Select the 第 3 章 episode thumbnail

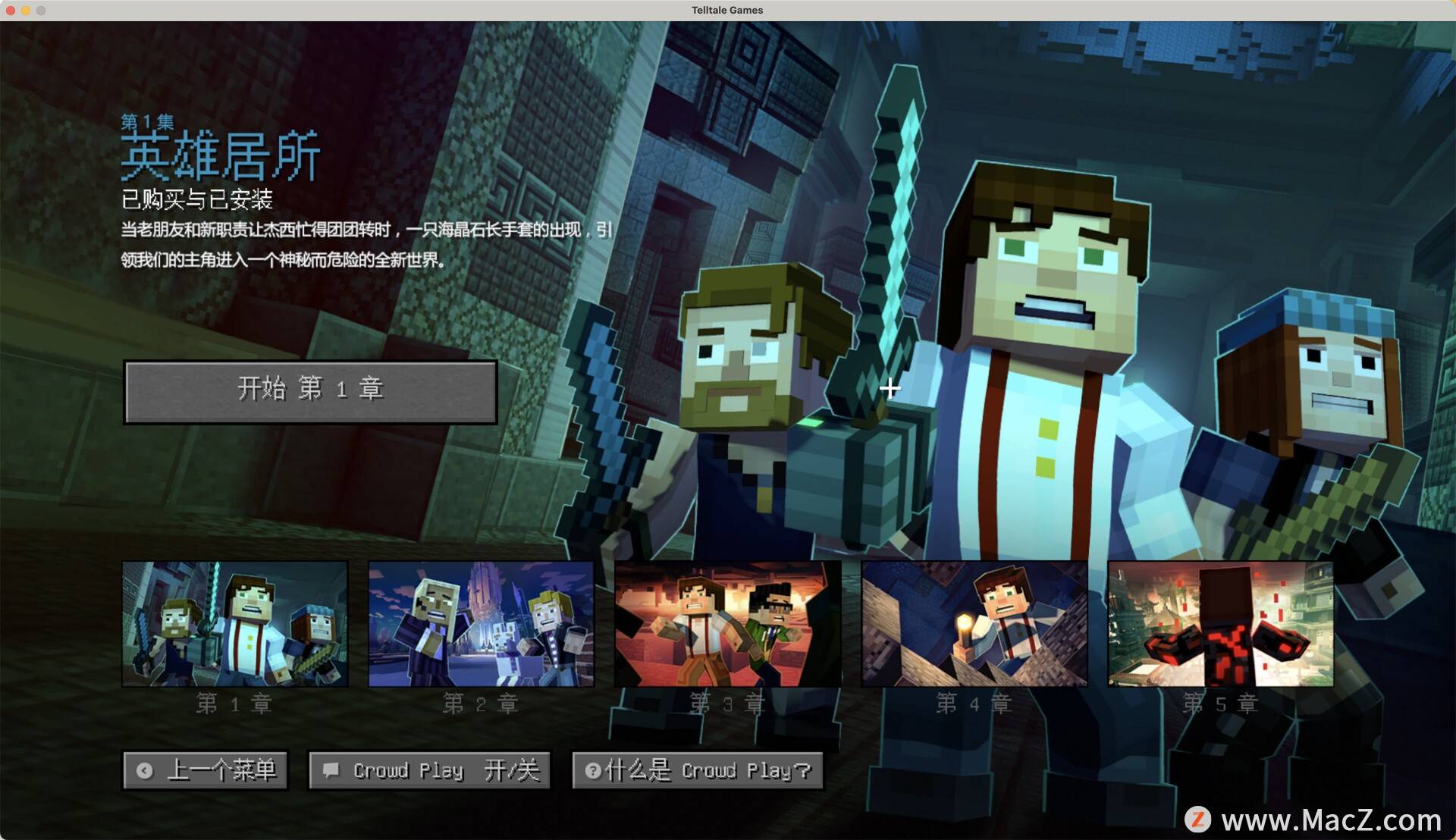click(x=728, y=624)
